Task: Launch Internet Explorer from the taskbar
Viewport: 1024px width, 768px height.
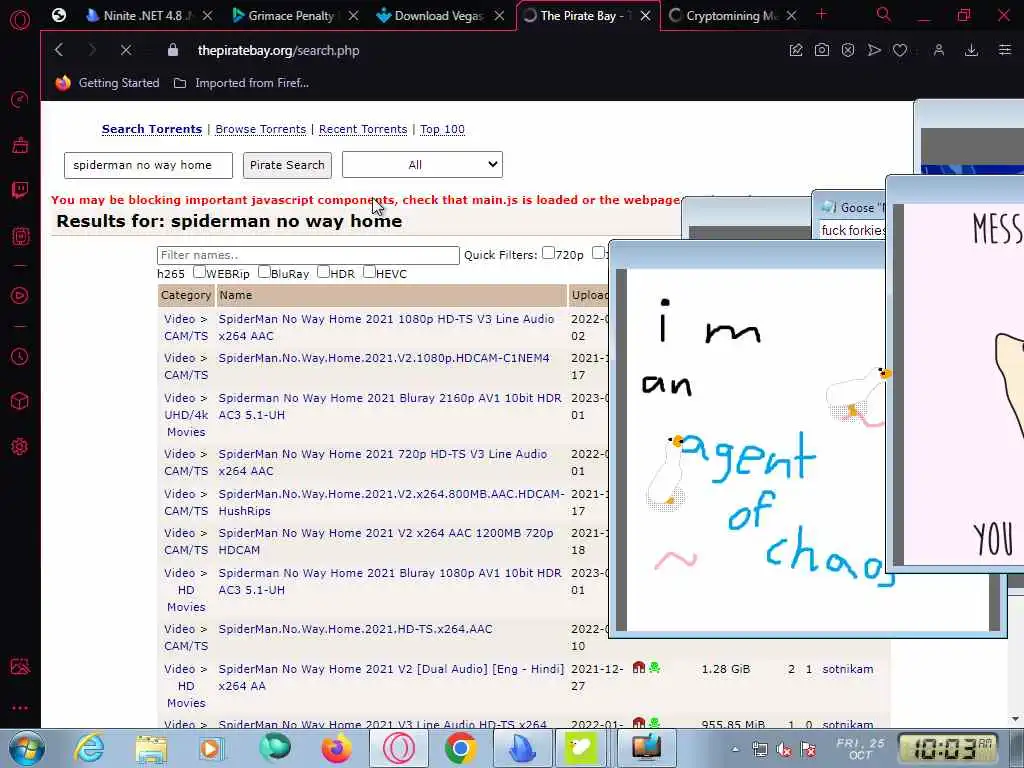Action: click(89, 748)
